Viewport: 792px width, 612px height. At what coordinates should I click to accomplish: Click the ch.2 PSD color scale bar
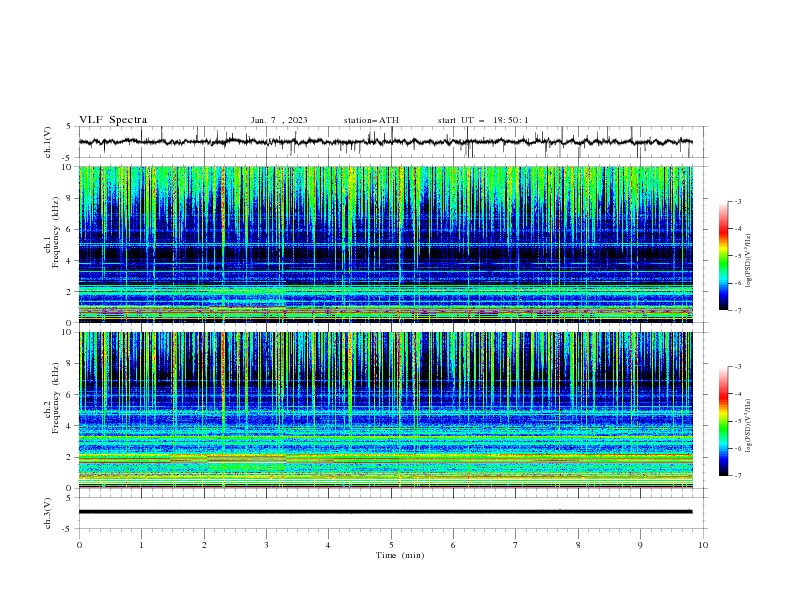click(x=723, y=421)
